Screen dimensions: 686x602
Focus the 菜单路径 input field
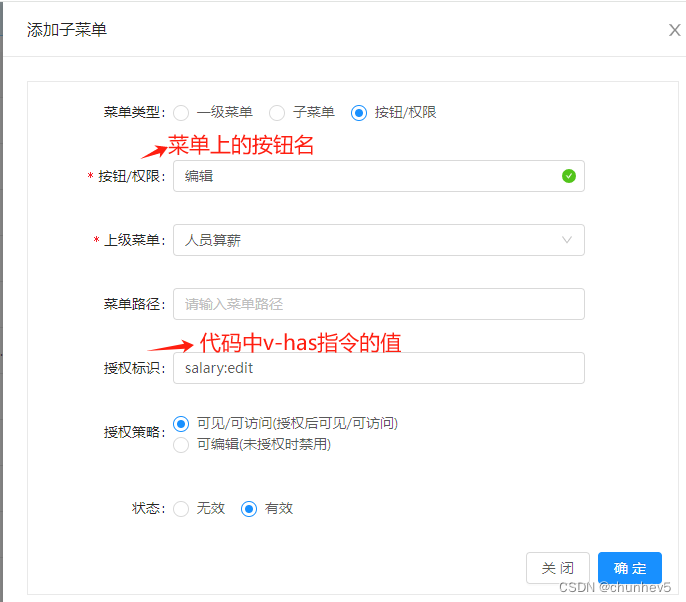click(x=379, y=304)
